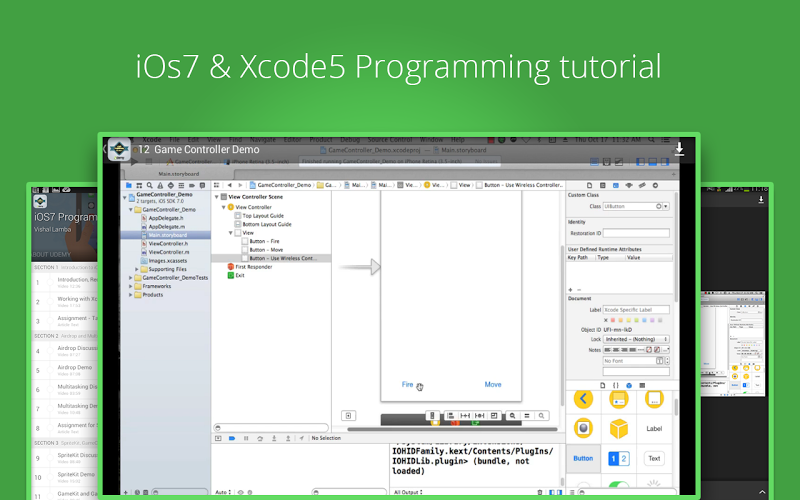Open the Log navigator speech-bubble icon
This screenshot has height=500, width=800.
click(x=202, y=185)
